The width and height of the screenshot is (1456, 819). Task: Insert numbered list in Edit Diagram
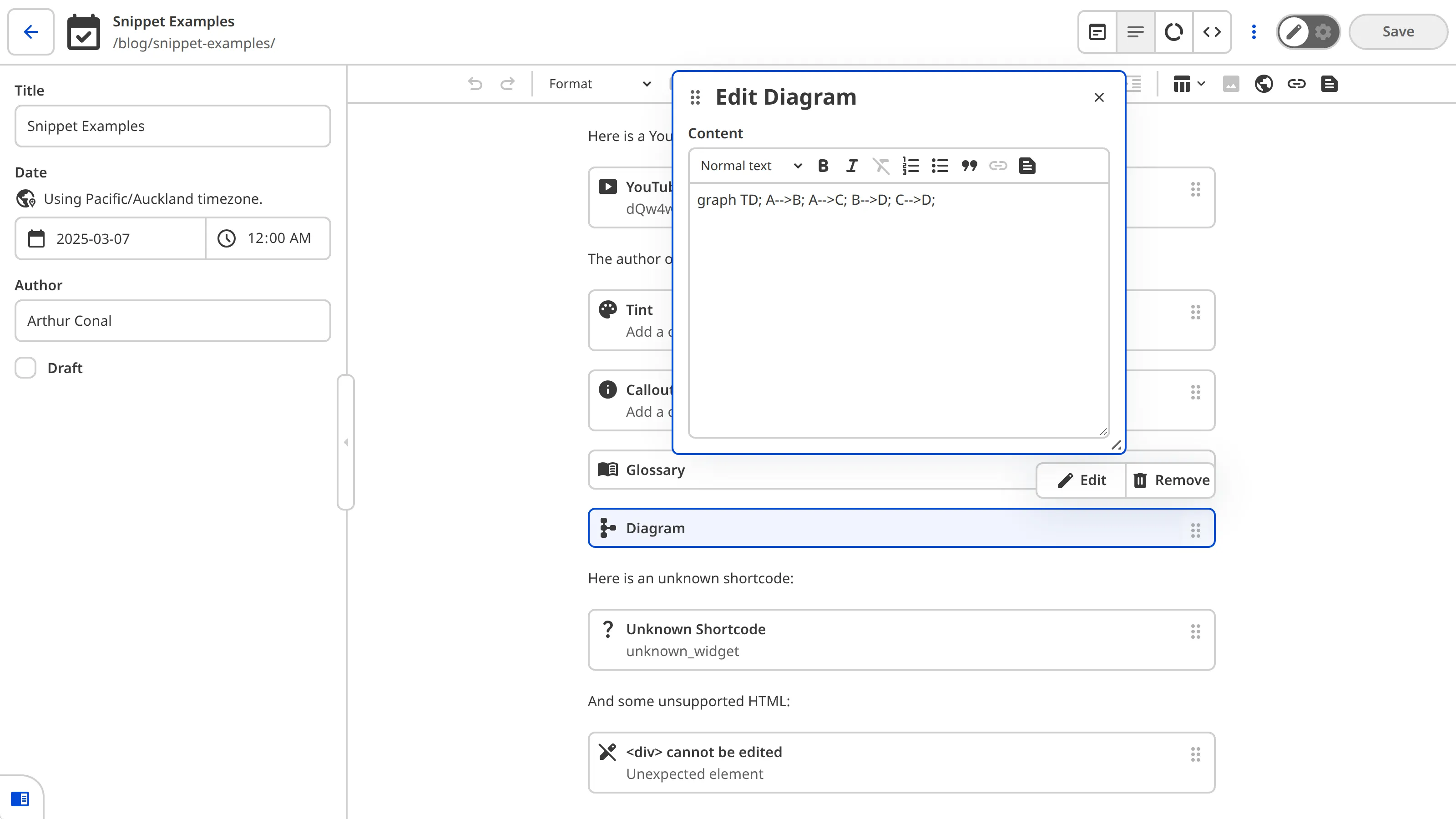(910, 166)
